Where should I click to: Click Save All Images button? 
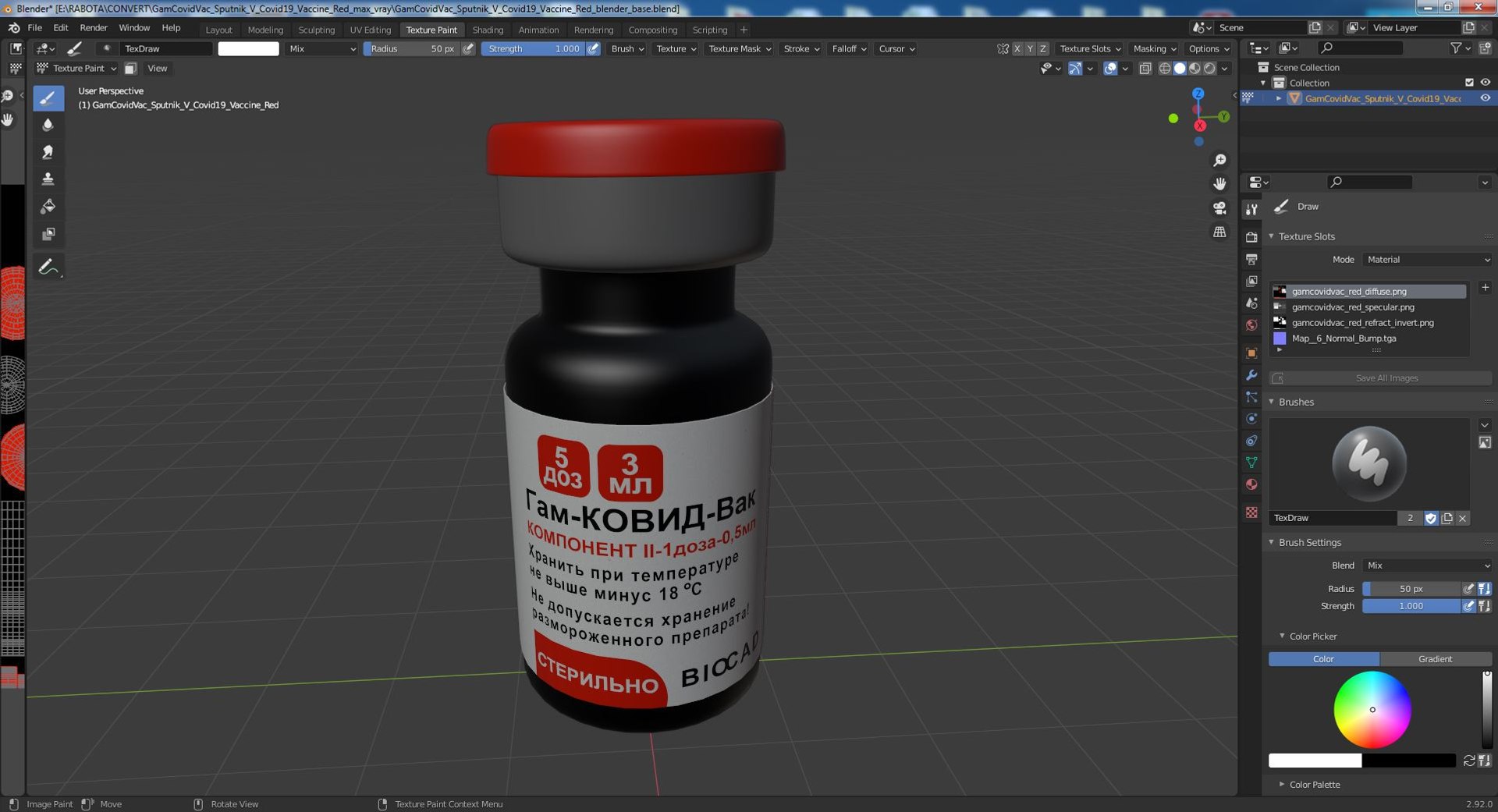(1386, 378)
